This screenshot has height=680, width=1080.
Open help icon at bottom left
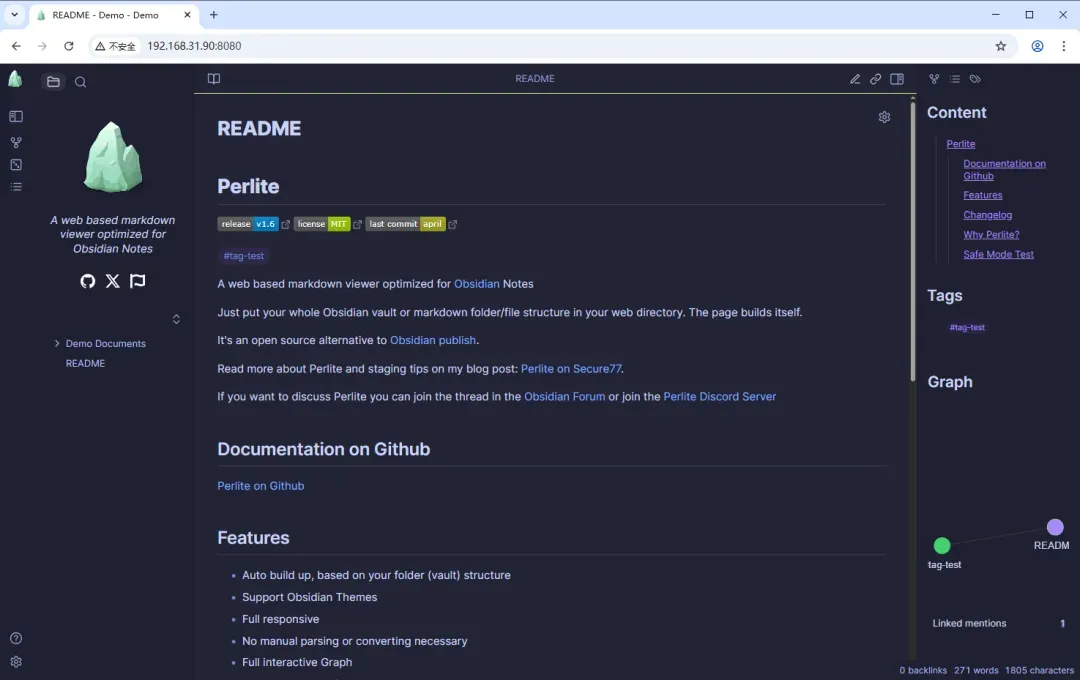pyautogui.click(x=16, y=639)
